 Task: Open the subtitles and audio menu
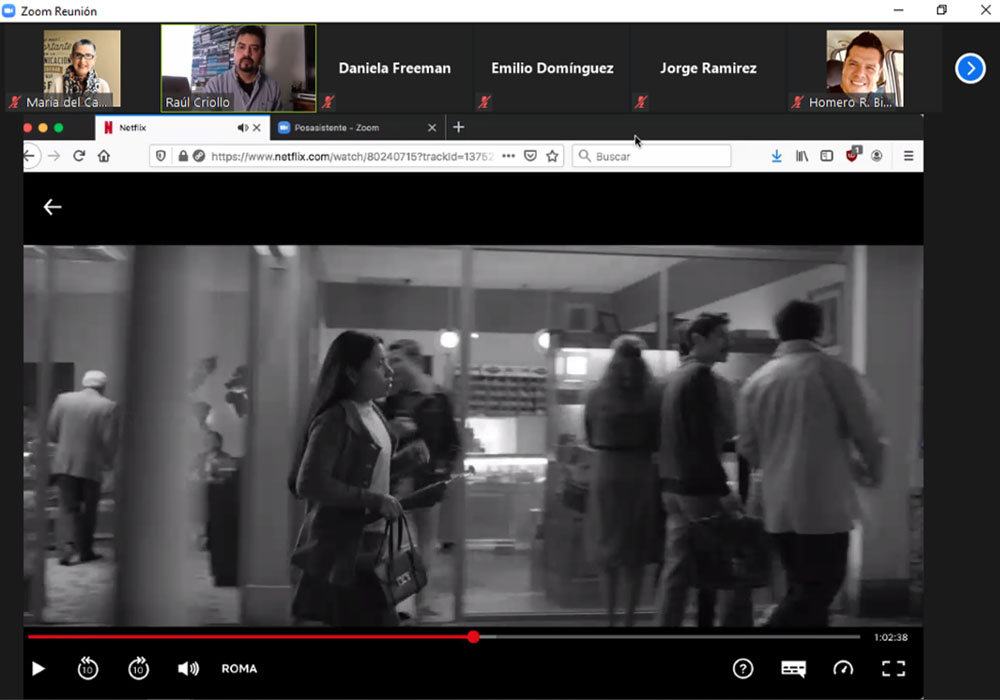tap(793, 668)
